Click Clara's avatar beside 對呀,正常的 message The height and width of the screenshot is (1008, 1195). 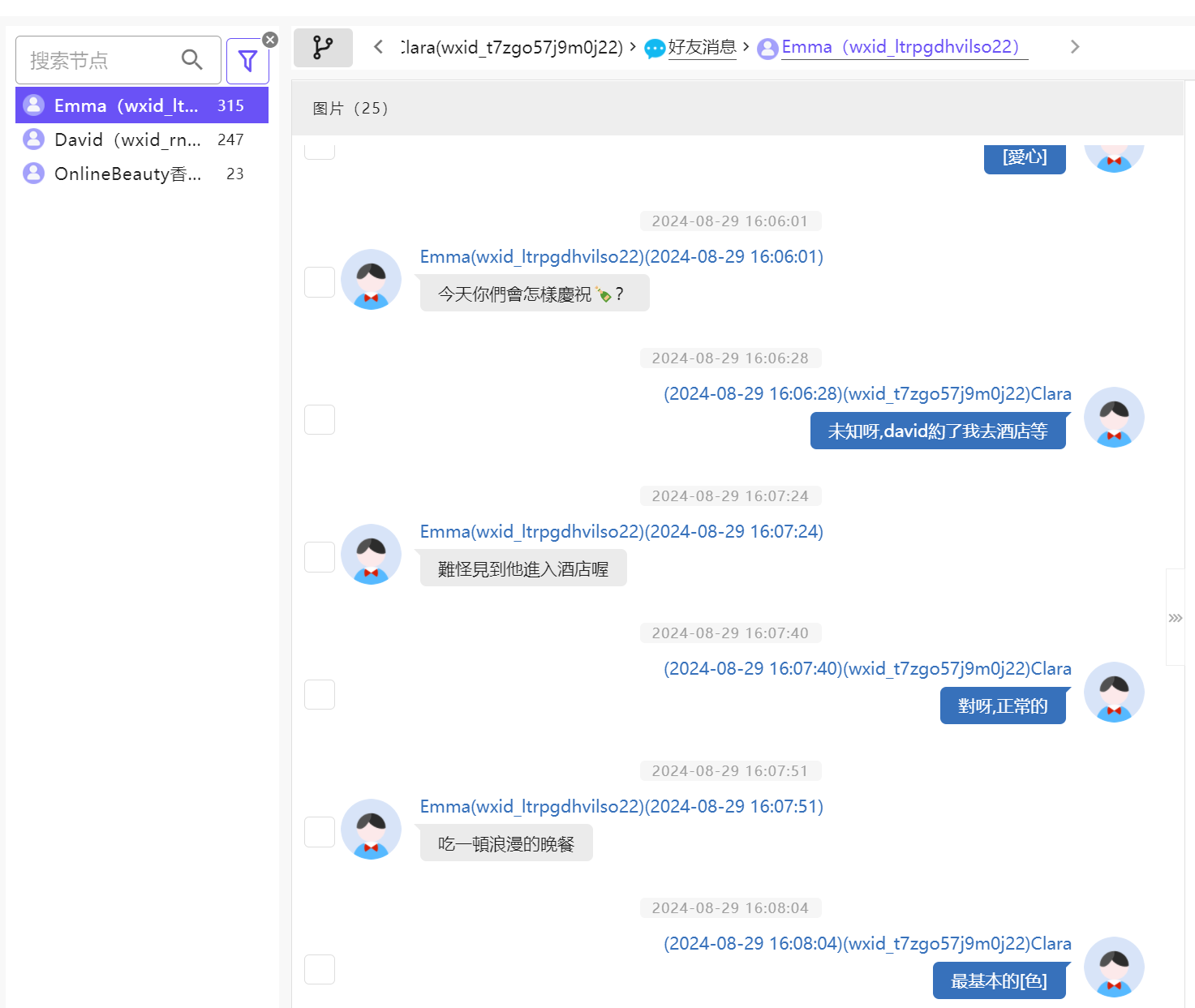tap(1114, 692)
